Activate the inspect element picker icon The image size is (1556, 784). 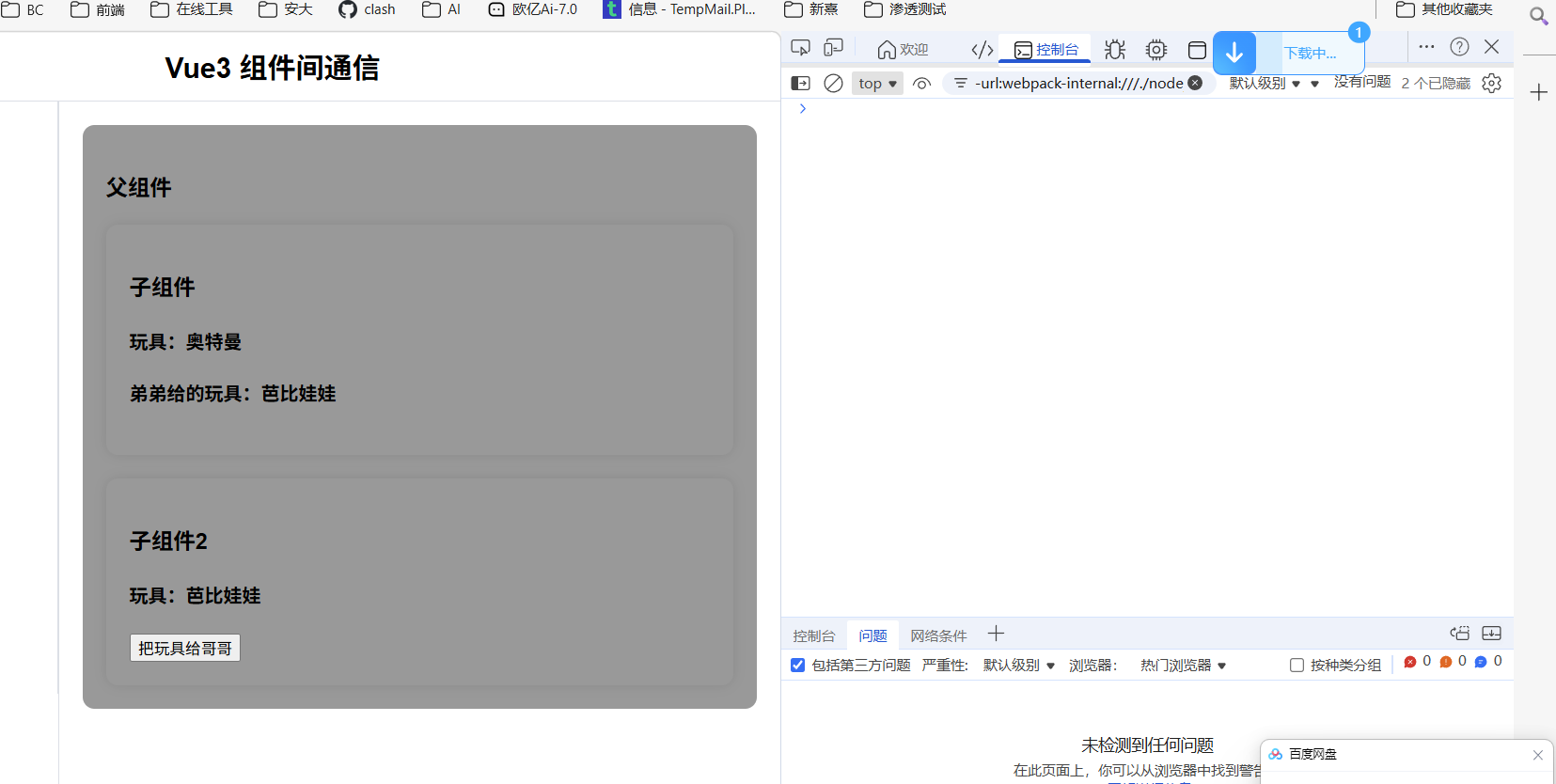[x=800, y=48]
